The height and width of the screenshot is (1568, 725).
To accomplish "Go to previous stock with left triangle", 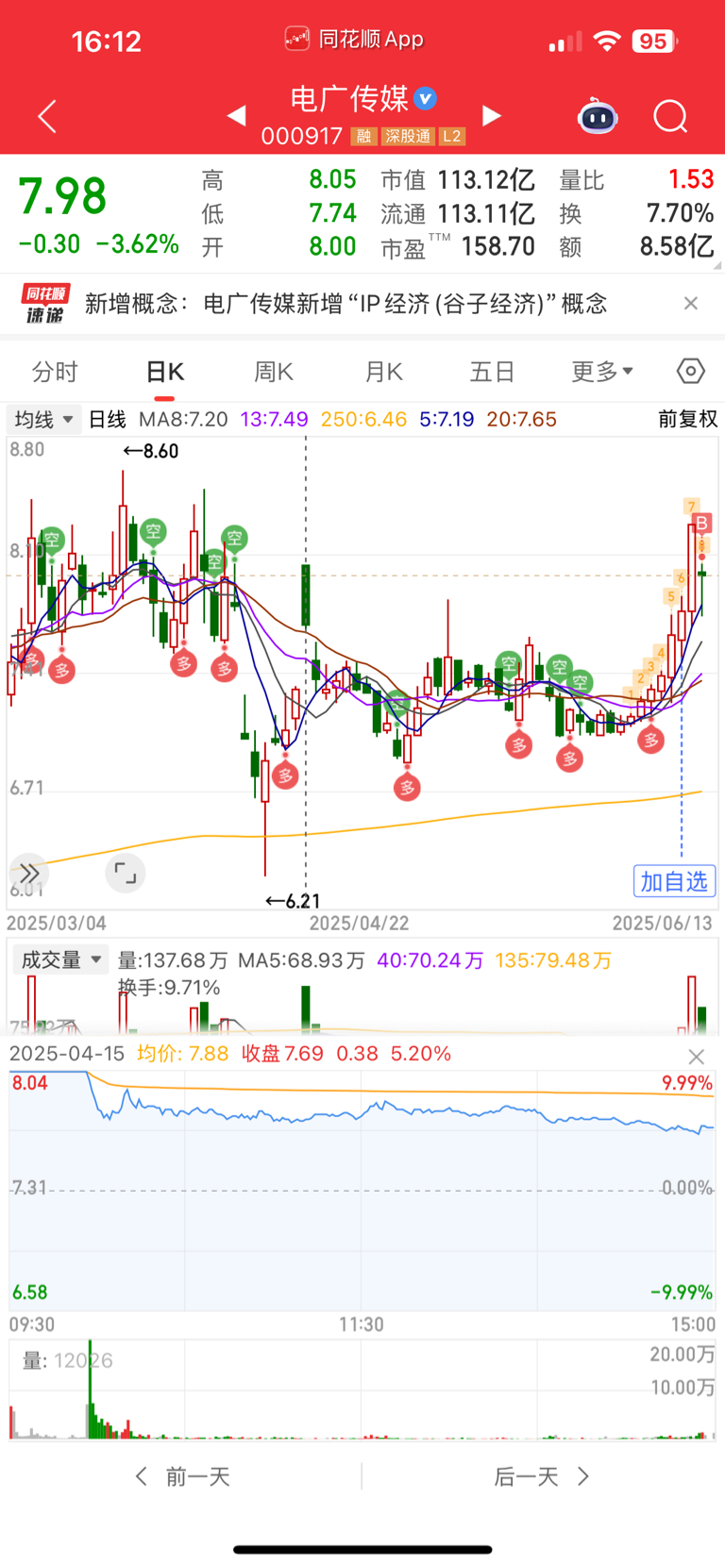I will [237, 116].
